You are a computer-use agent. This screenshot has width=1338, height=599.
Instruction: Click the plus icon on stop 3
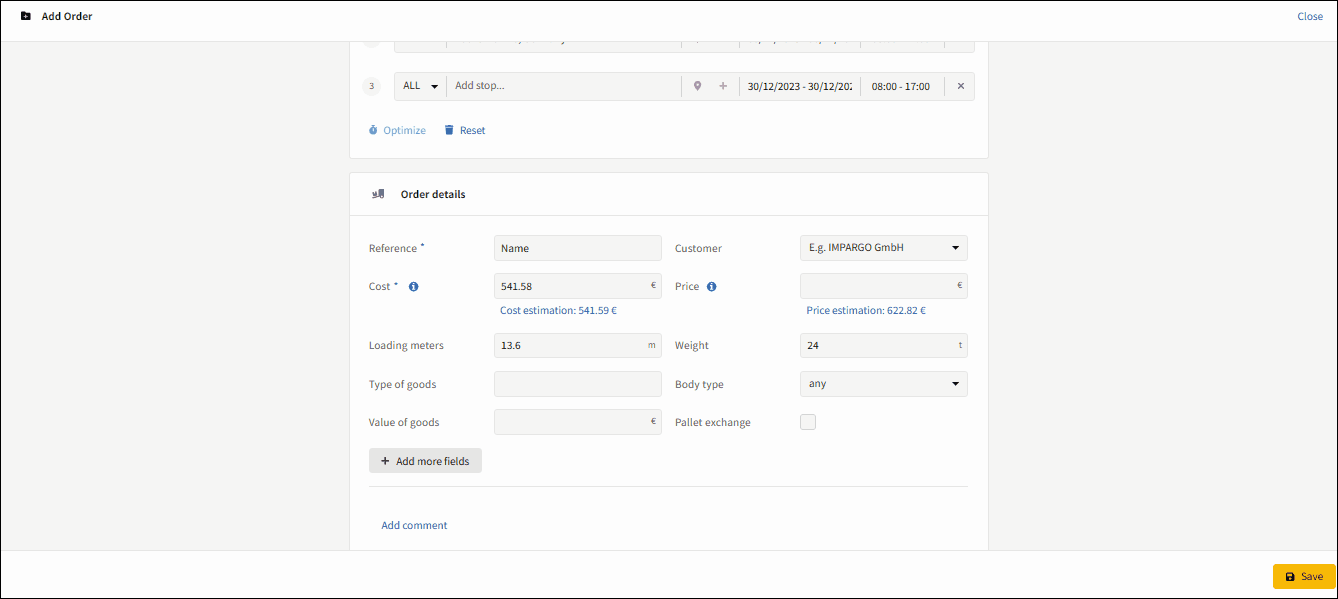click(x=723, y=86)
